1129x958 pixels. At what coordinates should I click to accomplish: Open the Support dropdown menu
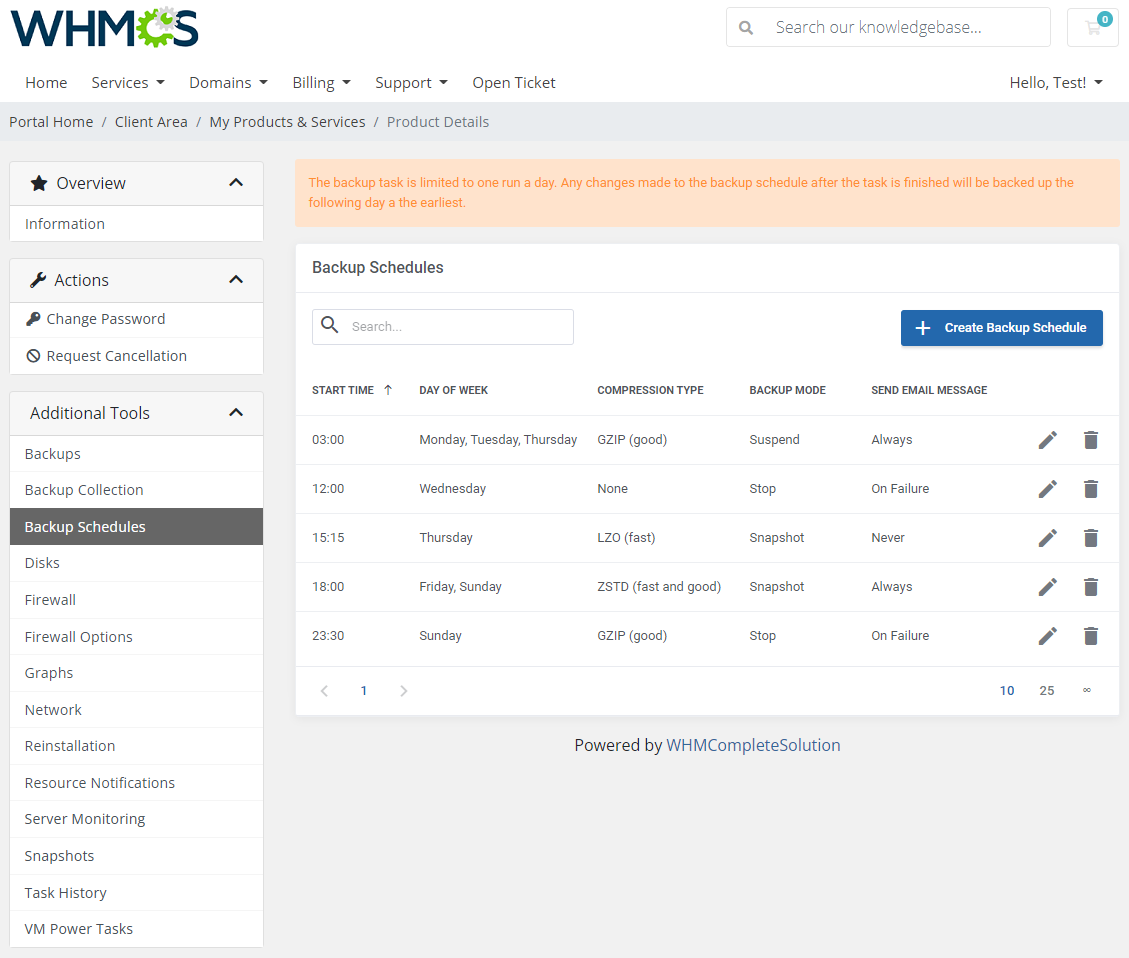pyautogui.click(x=411, y=83)
